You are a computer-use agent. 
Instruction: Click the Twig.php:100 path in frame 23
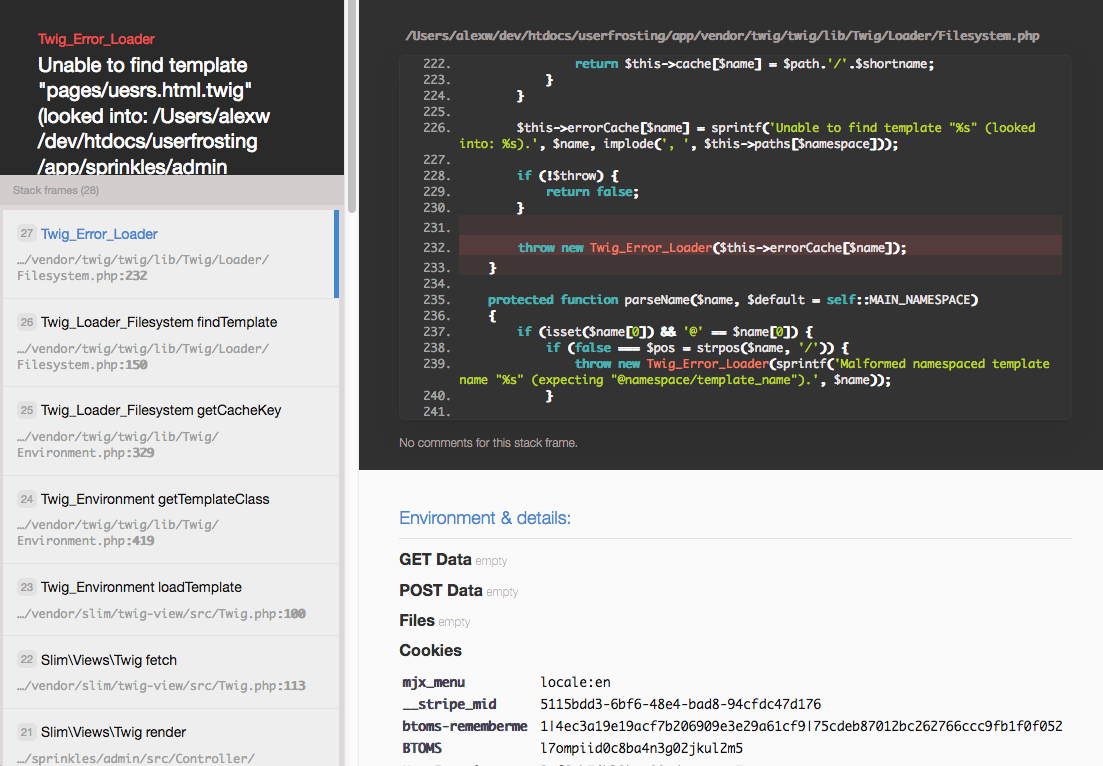(161, 614)
